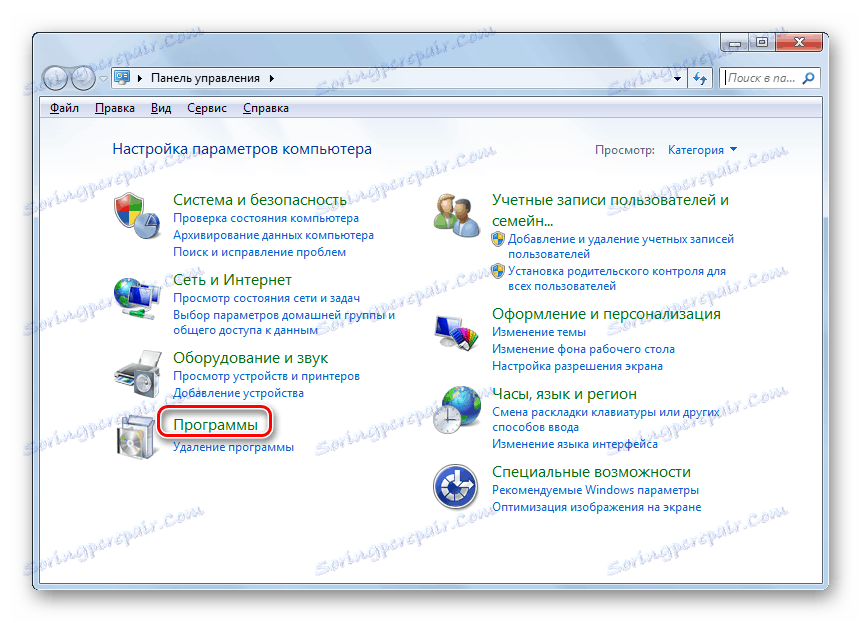This screenshot has height=623, width=862.
Task: Maximize the Control Panel window
Action: coord(761,42)
